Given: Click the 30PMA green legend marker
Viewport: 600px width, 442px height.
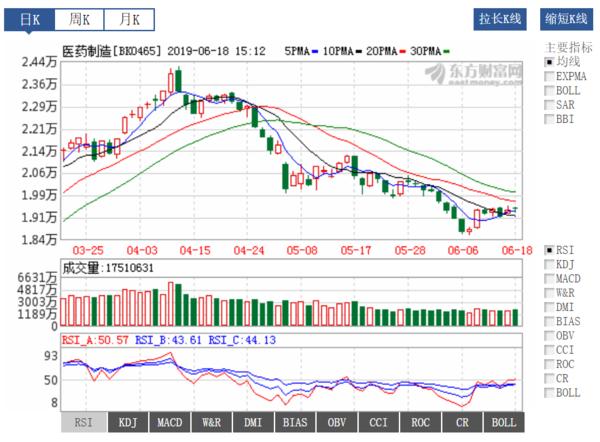Looking at the screenshot, I should click(x=447, y=52).
